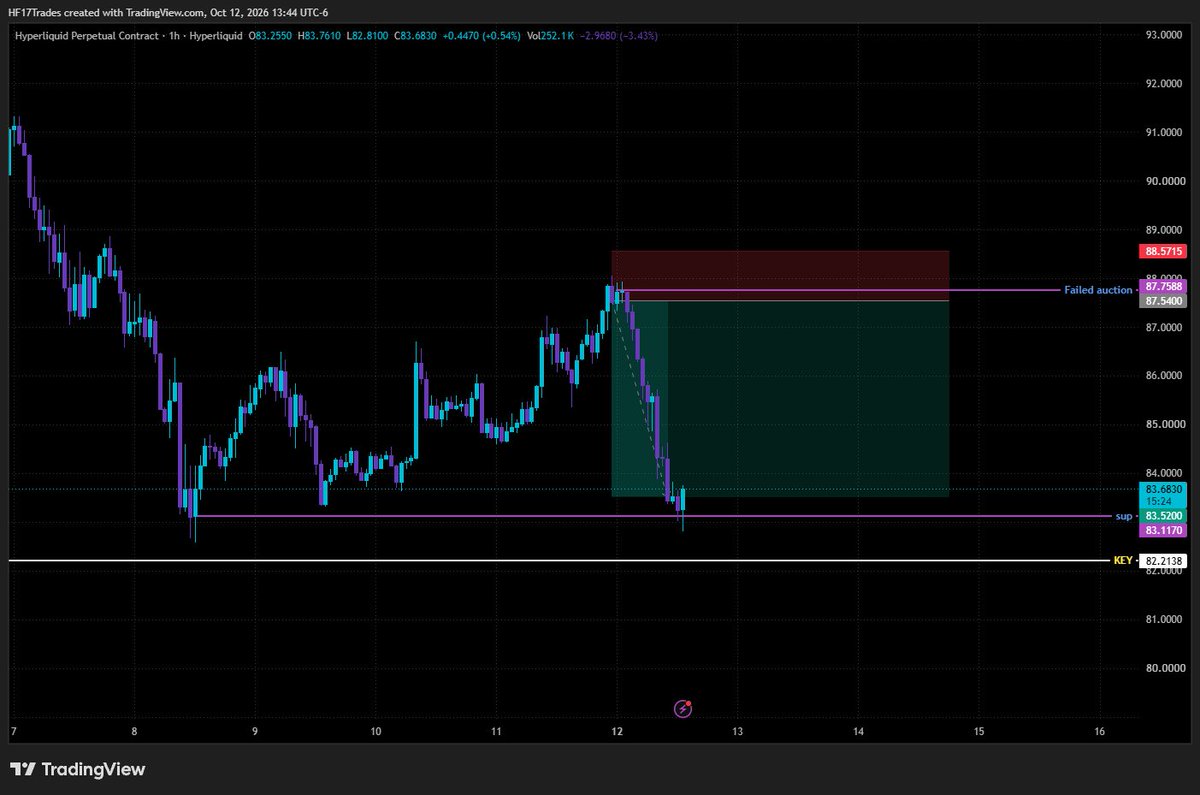Select the "Failed auction" line label
1200x795 pixels.
[1098, 290]
